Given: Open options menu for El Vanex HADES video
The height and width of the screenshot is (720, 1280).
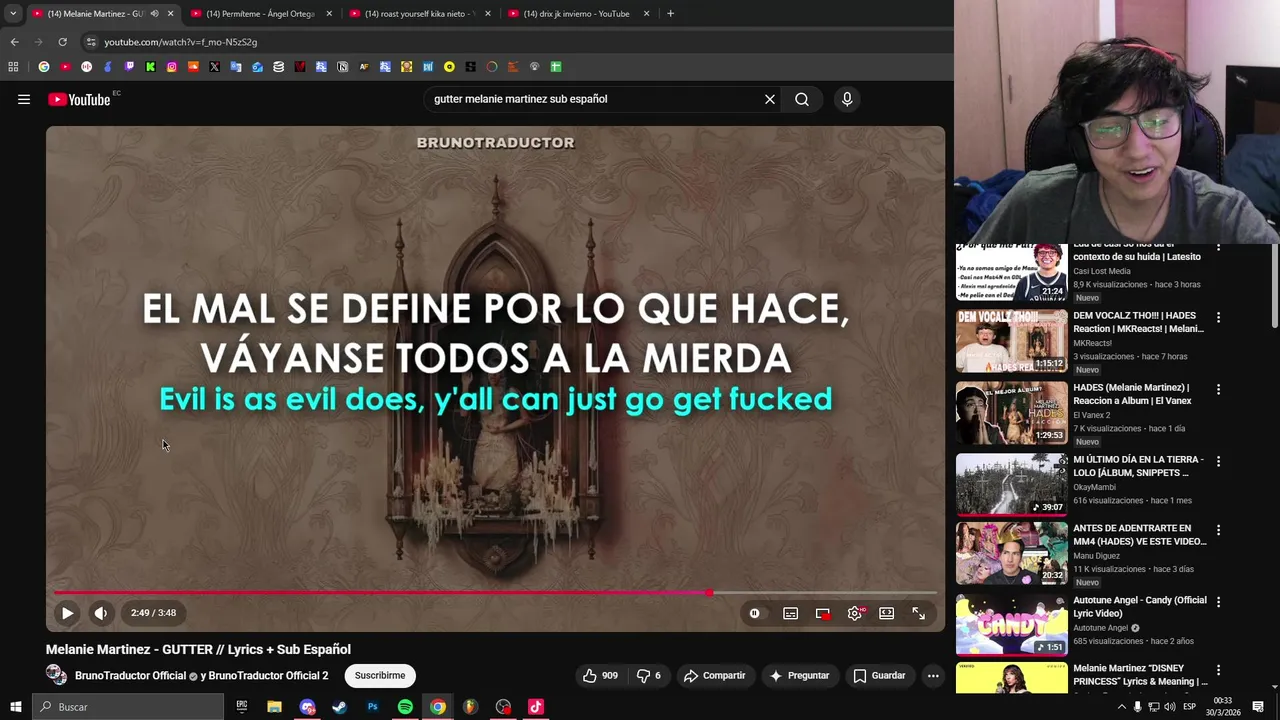Looking at the screenshot, I should point(1218,389).
